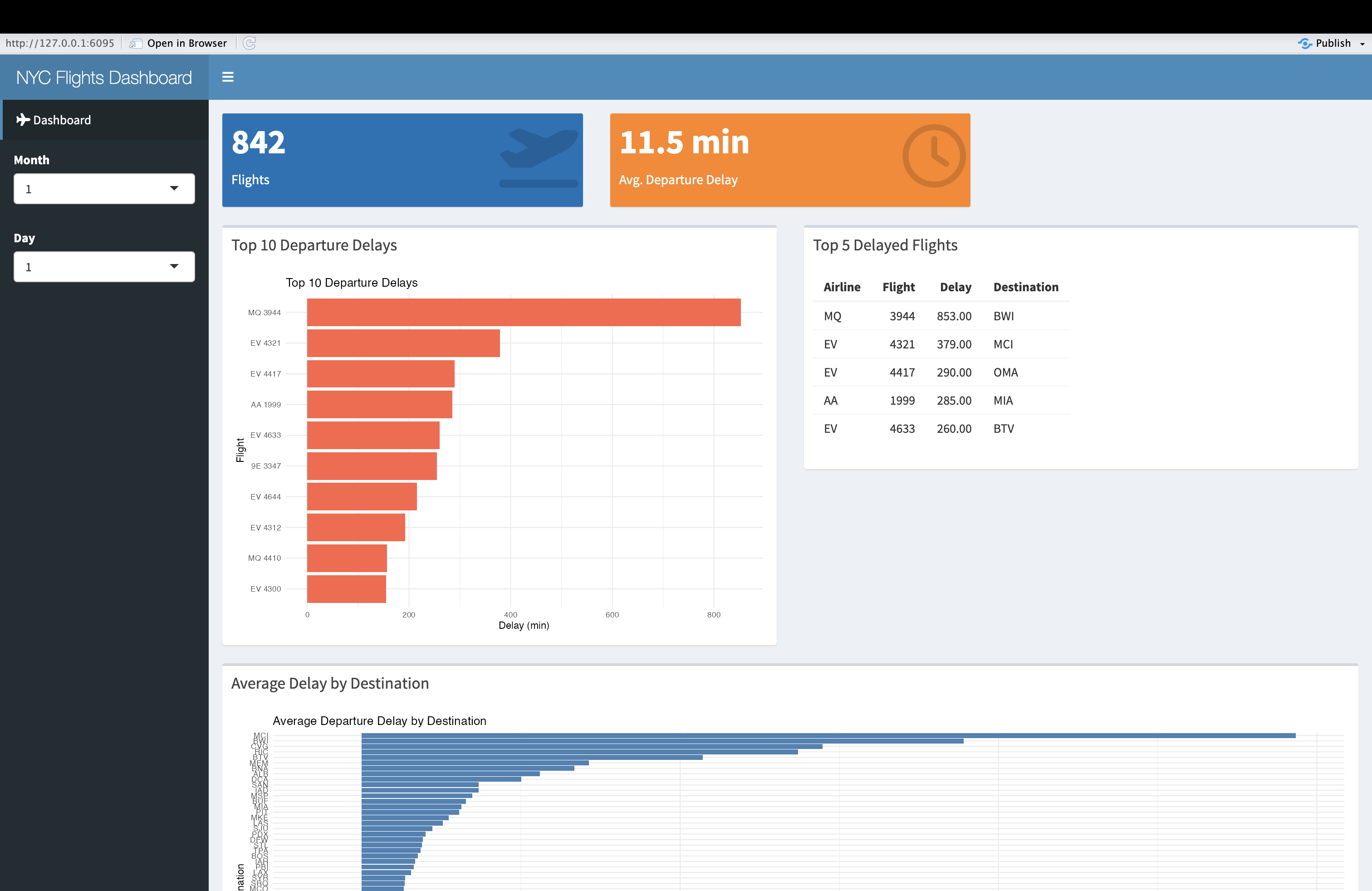Click destination BWI in table
Screen dimensions: 1372x891
point(1004,316)
